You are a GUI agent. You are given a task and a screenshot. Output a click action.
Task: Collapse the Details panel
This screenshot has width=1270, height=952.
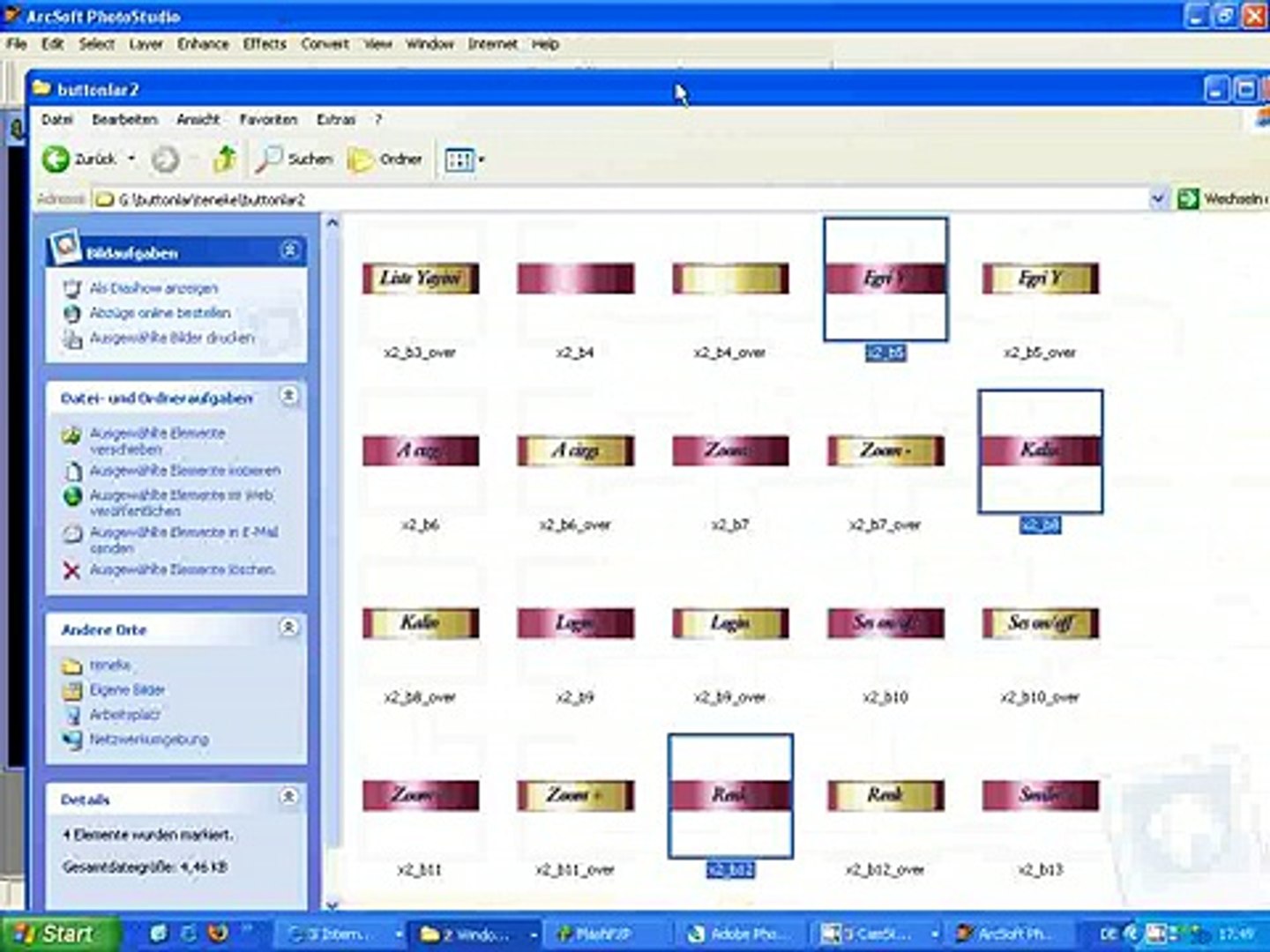(289, 797)
